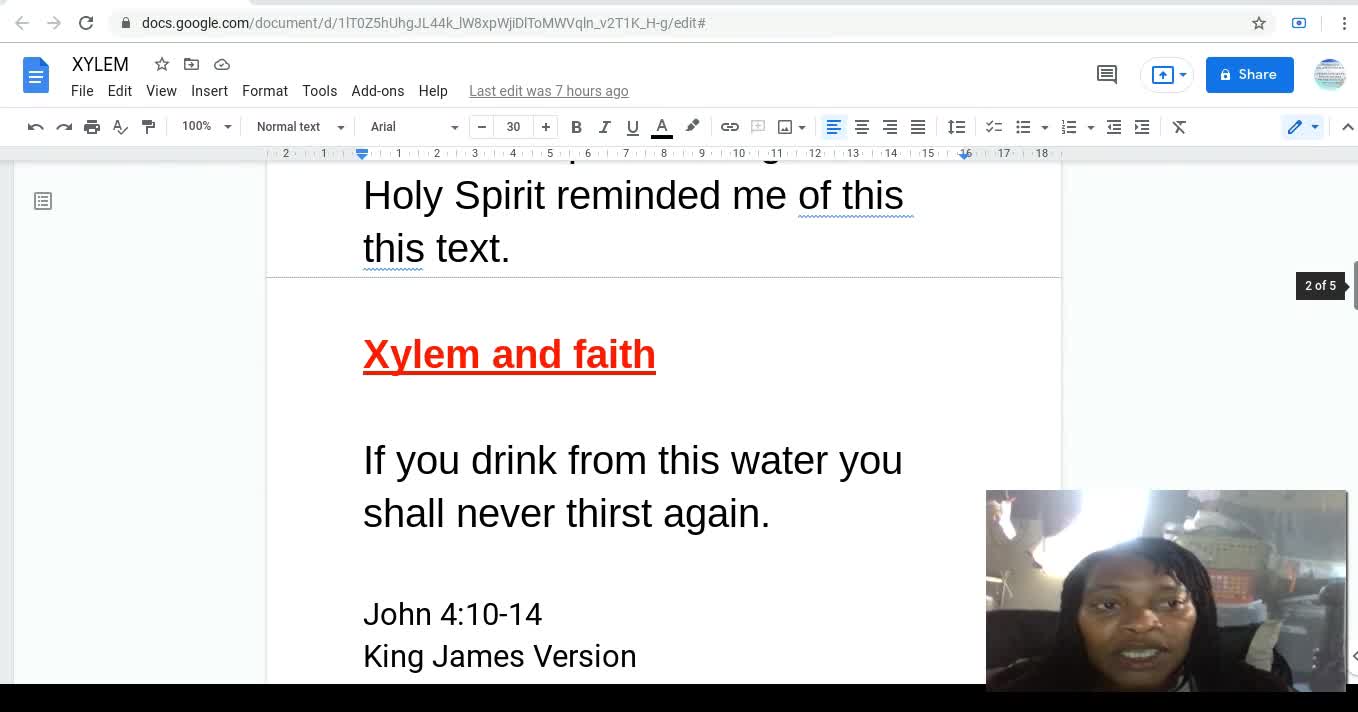Toggle bold formatting
The width and height of the screenshot is (1358, 712).
click(576, 127)
